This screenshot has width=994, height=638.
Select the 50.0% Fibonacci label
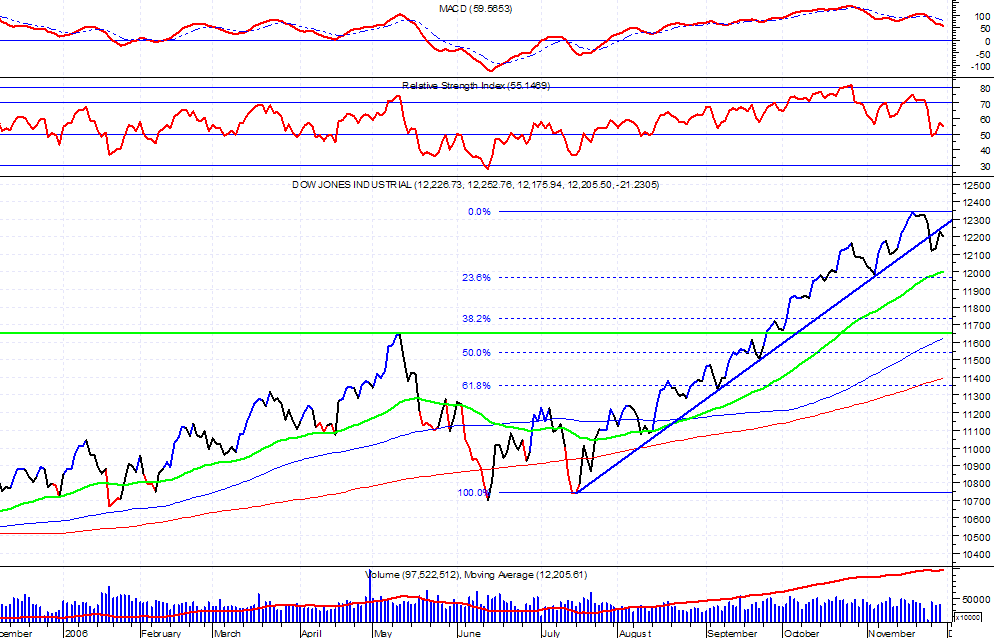pos(476,353)
